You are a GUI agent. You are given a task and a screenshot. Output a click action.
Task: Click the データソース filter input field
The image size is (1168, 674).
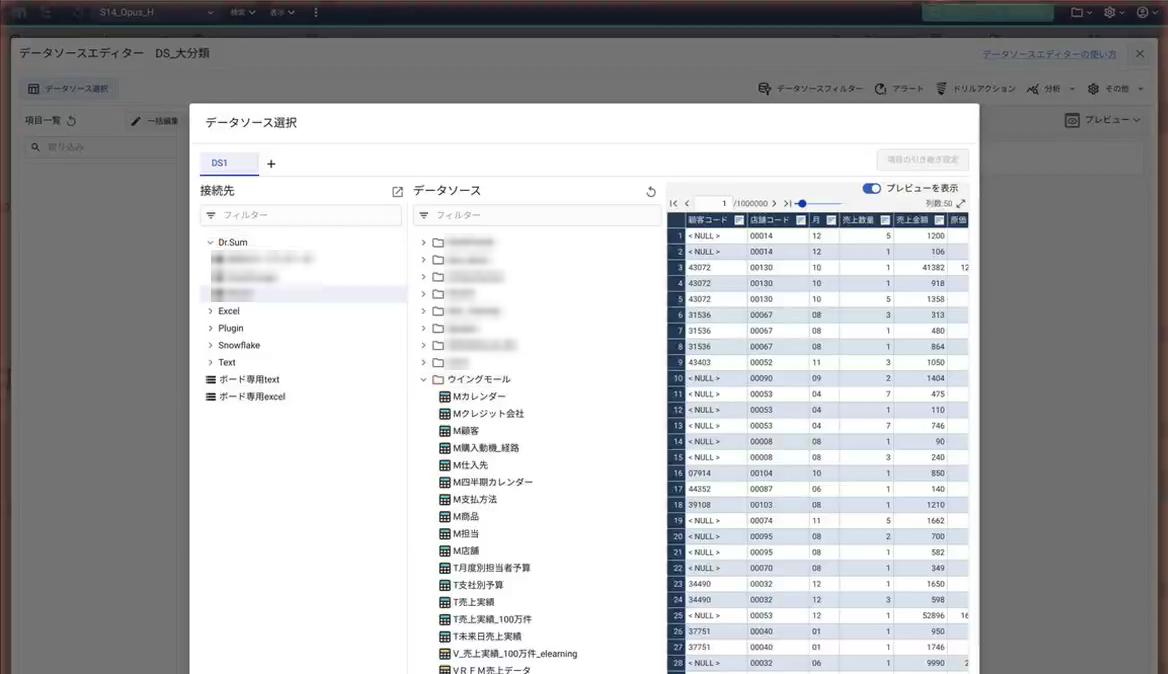tap(537, 215)
